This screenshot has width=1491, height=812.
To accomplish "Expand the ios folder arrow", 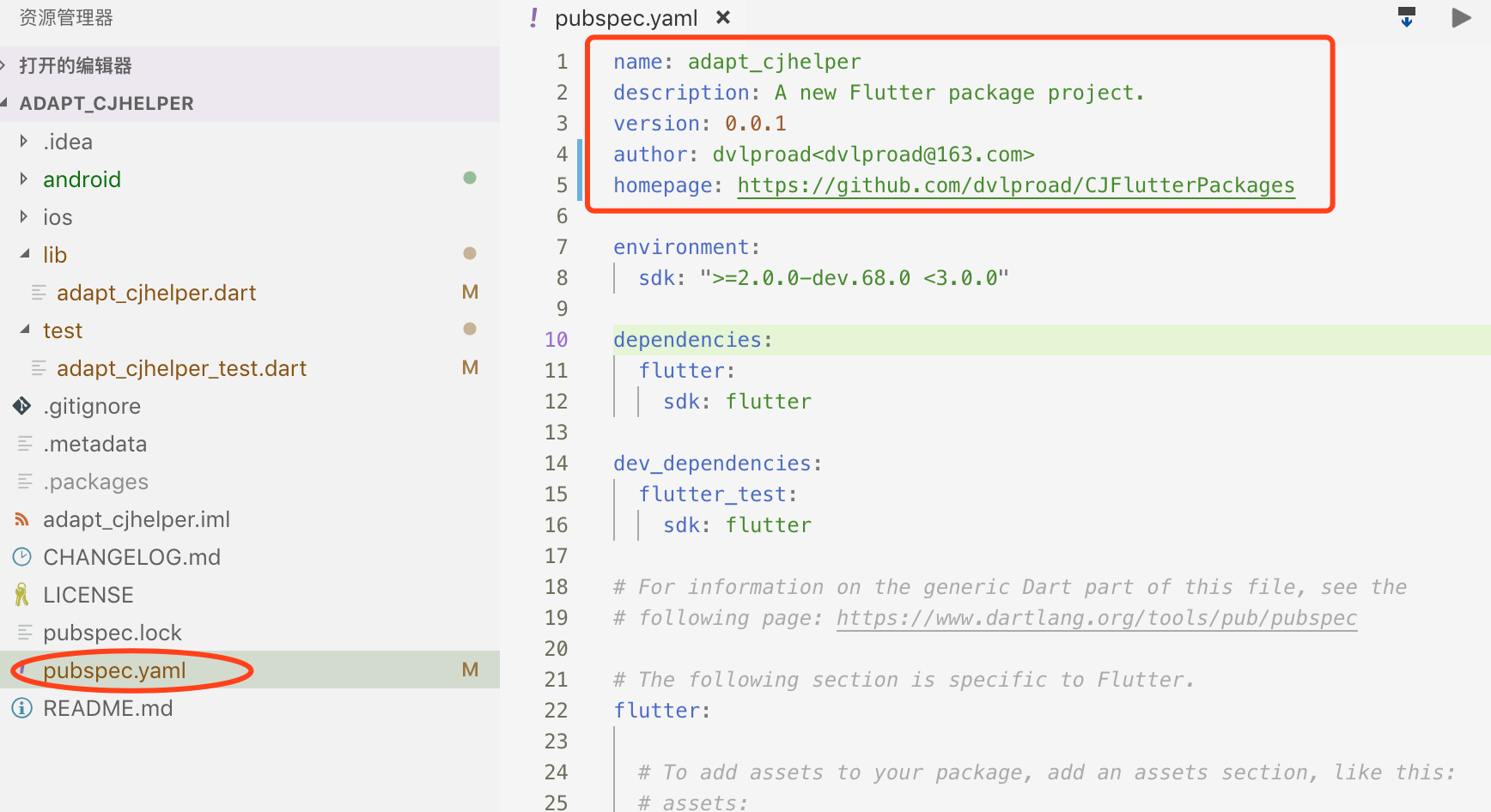I will click(24, 216).
